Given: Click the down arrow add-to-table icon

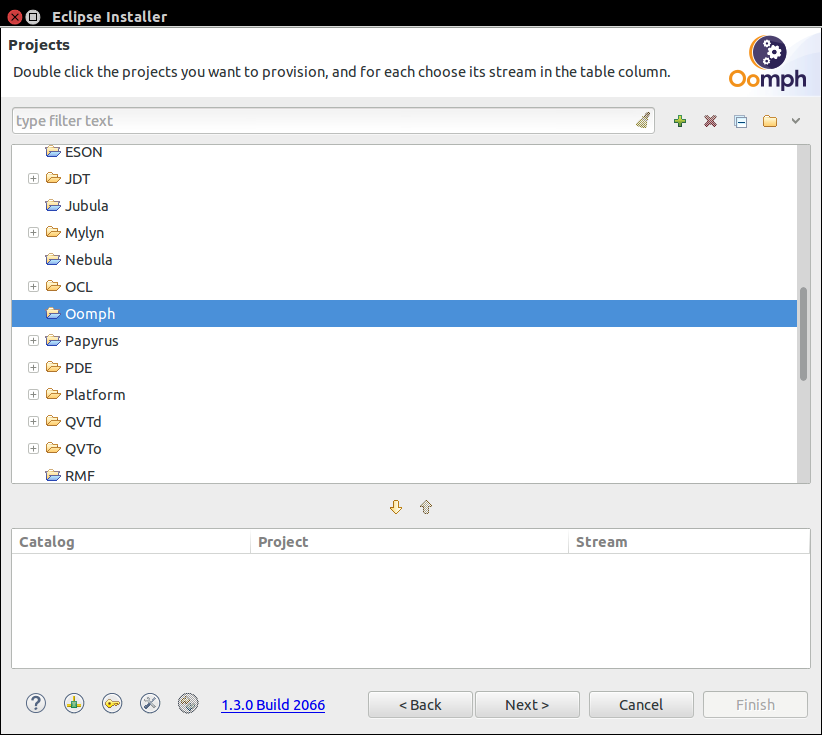Looking at the screenshot, I should pos(396,507).
